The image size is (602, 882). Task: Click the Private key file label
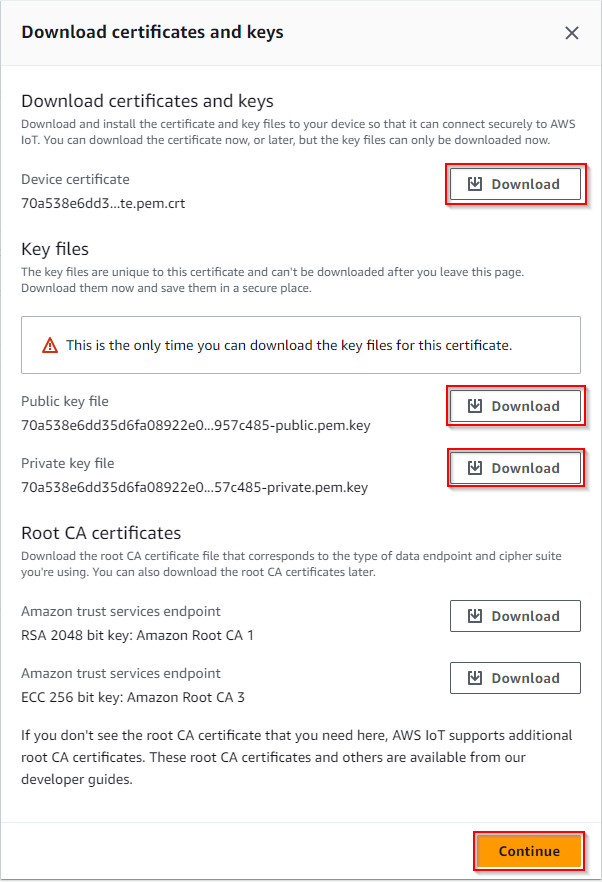coord(68,463)
